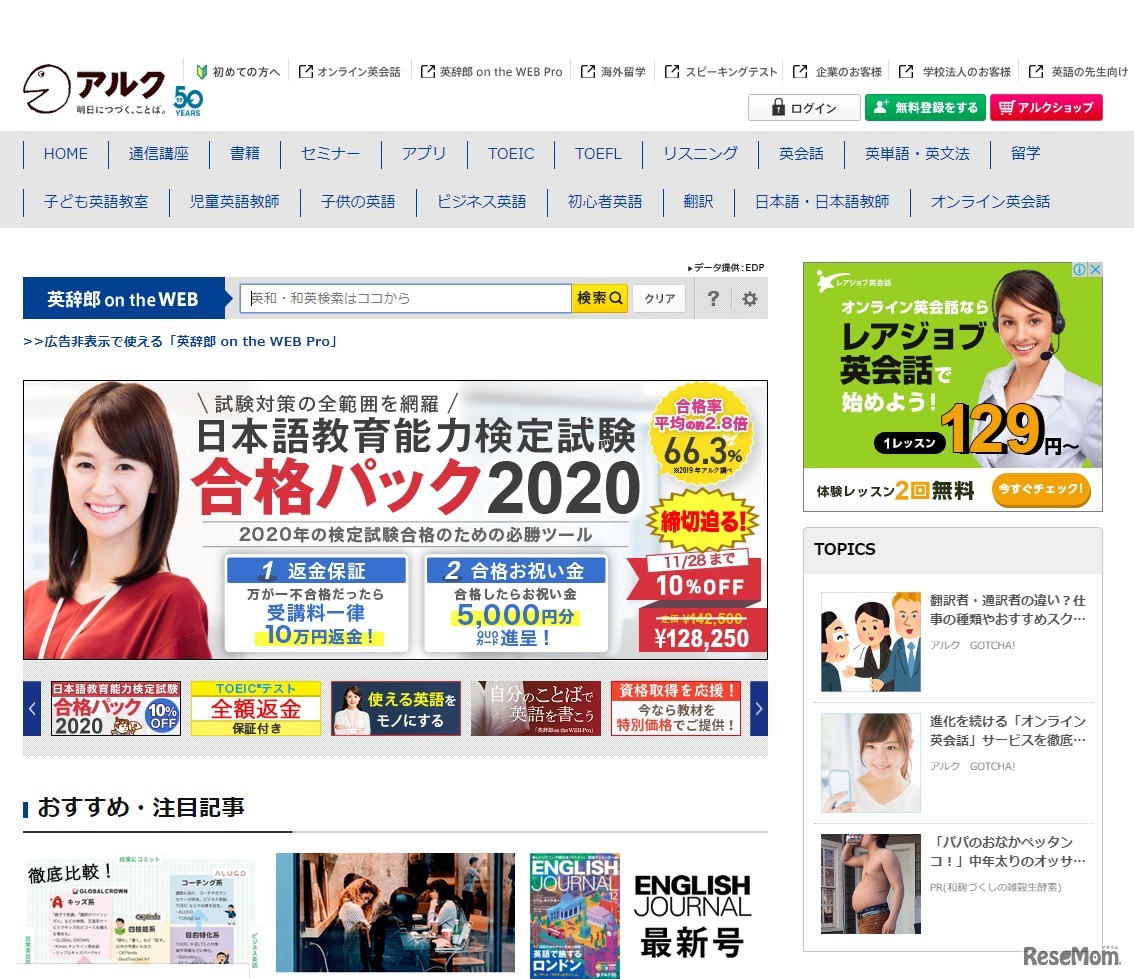Open the 初めての方へ link
Image resolution: width=1134 pixels, height=979 pixels.
coord(238,72)
